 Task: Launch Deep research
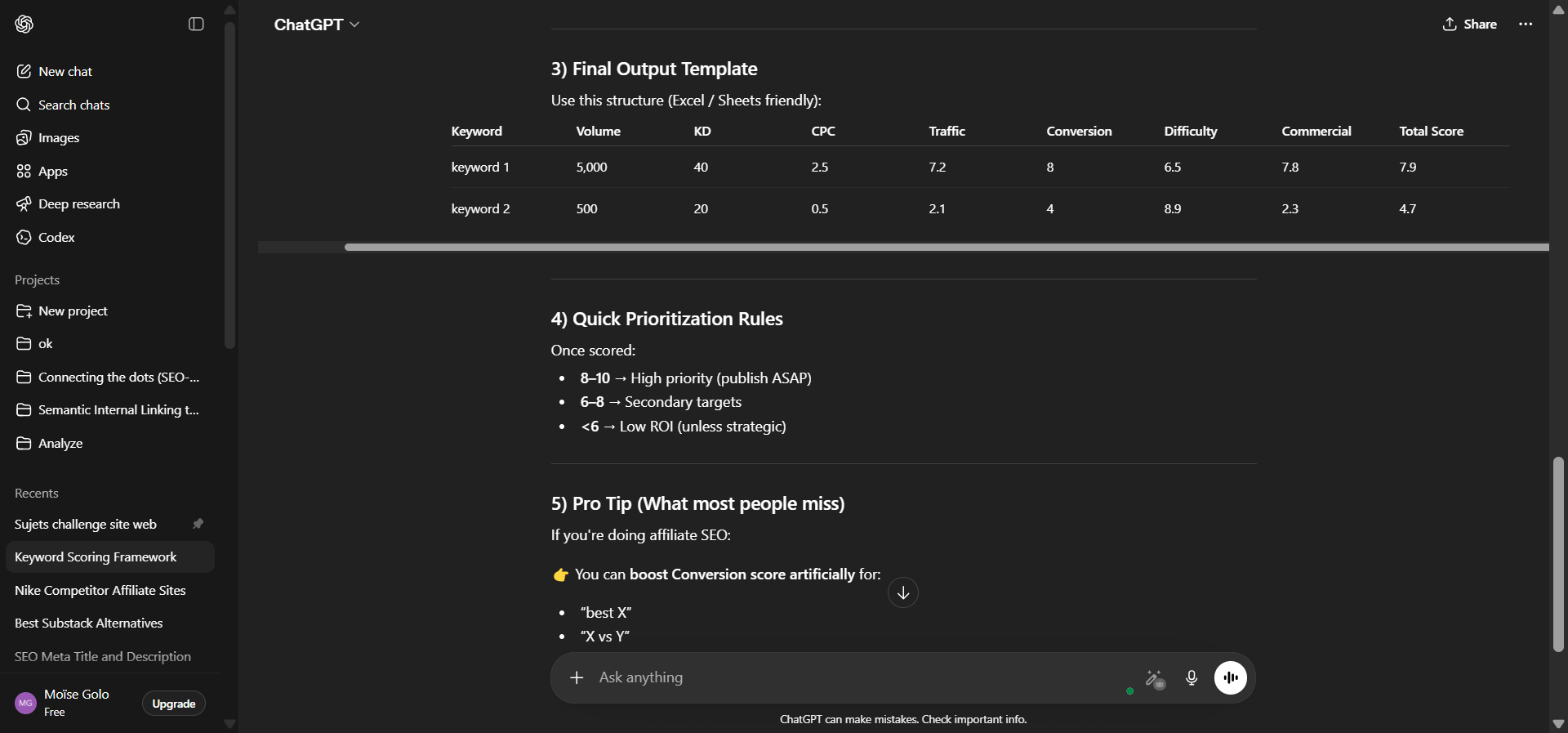click(79, 204)
